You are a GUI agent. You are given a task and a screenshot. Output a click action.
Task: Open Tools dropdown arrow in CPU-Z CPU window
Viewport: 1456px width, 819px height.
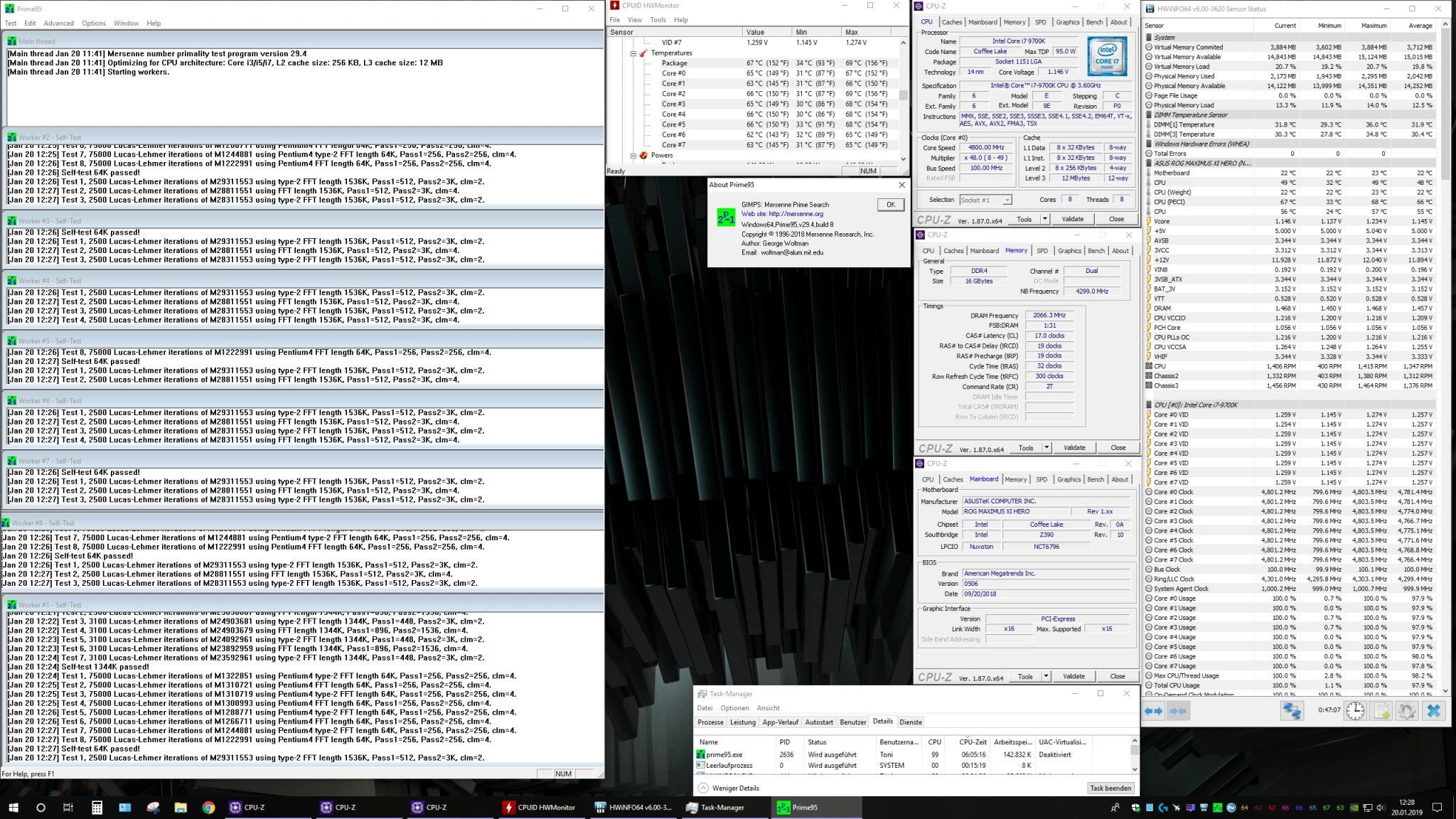[1044, 219]
